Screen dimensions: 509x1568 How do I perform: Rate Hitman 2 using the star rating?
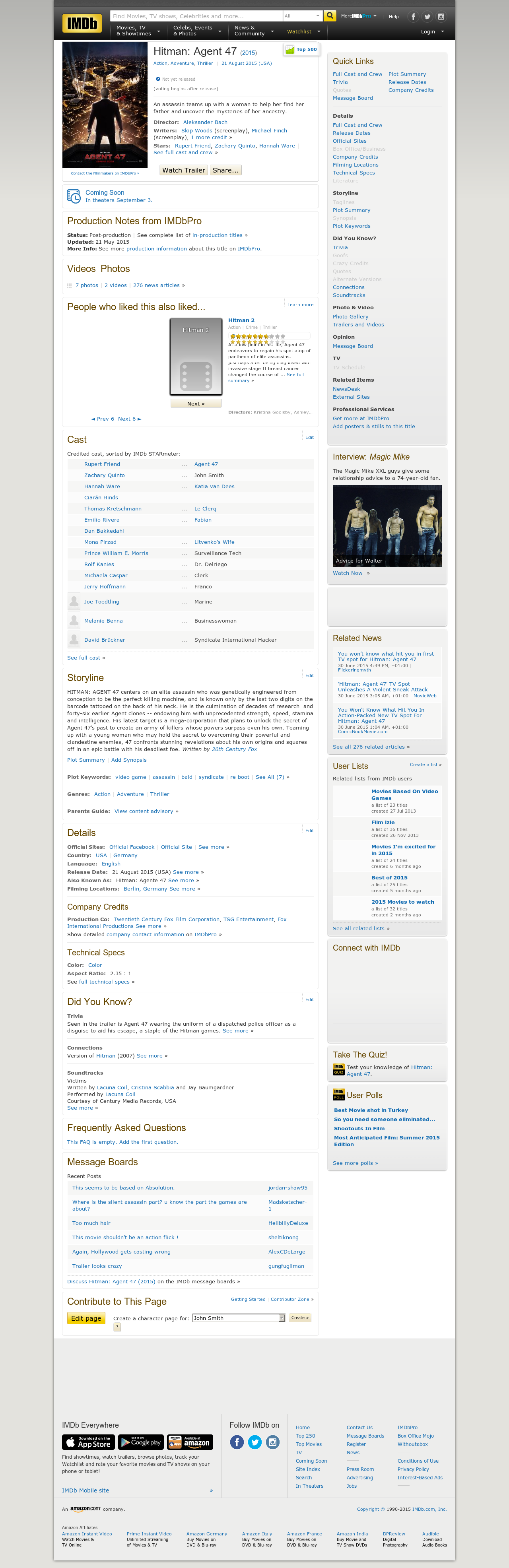click(258, 336)
